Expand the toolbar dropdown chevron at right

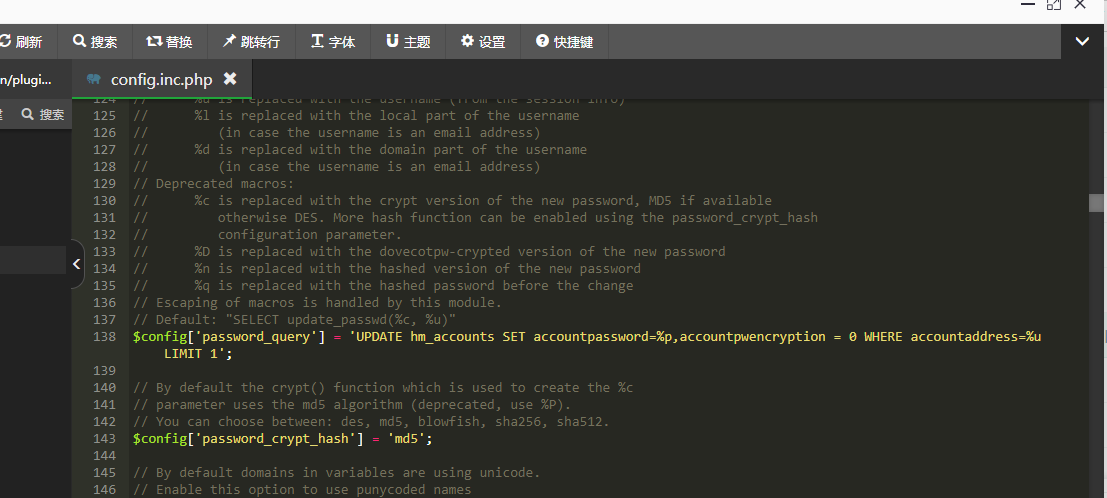pyautogui.click(x=1082, y=42)
